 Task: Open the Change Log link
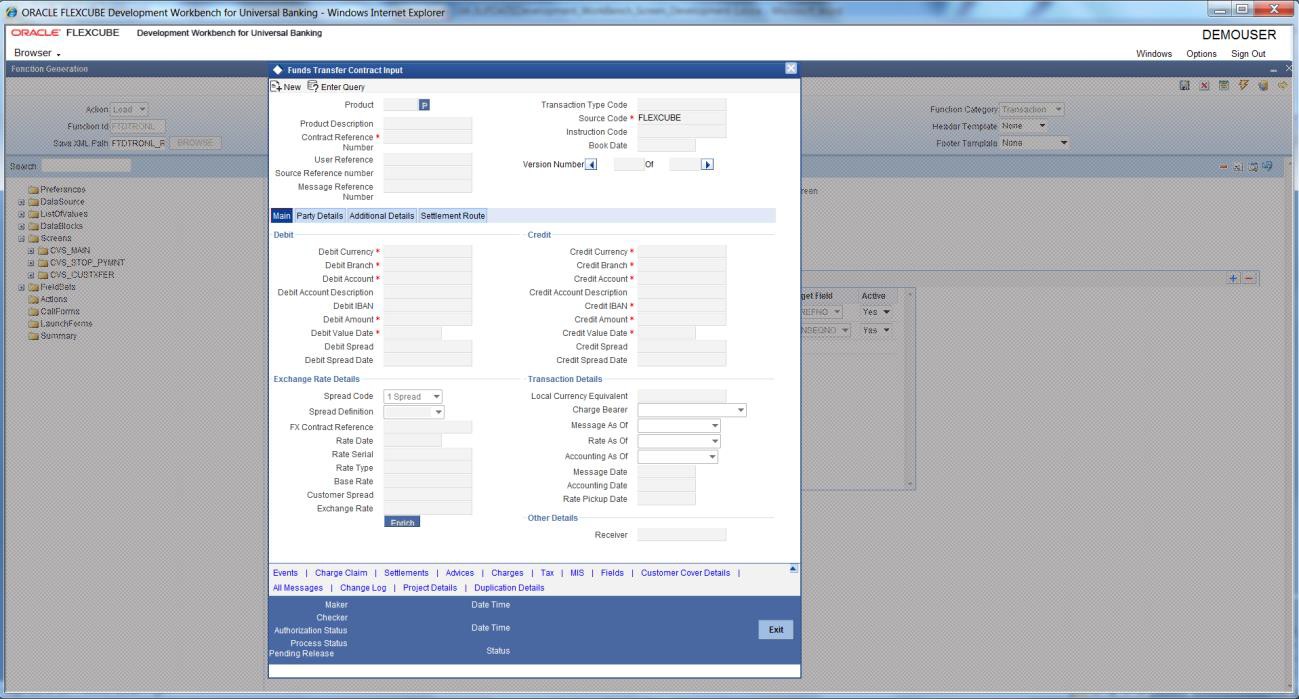point(363,588)
